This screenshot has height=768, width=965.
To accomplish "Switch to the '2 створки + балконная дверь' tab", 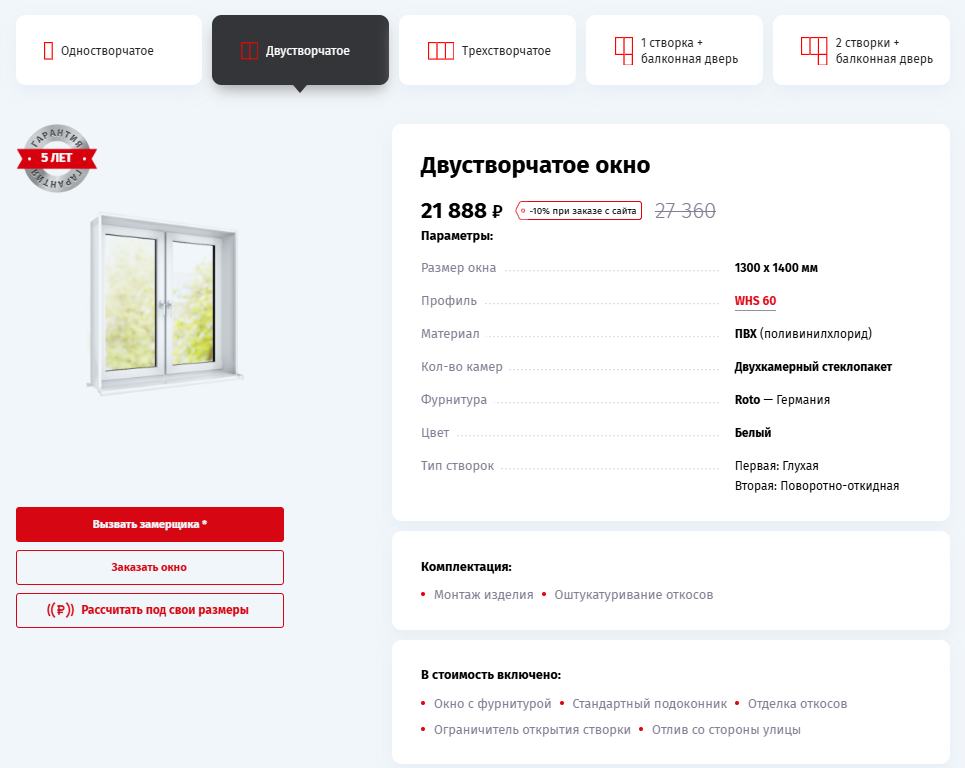I will [861, 49].
